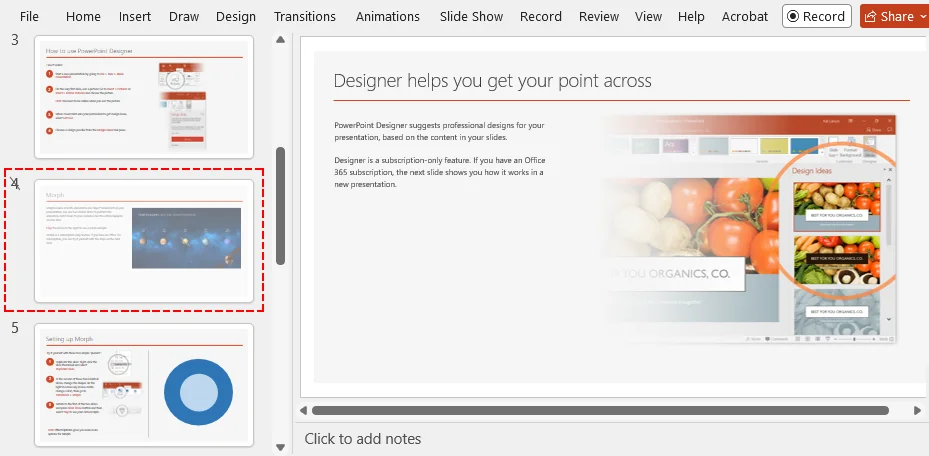The height and width of the screenshot is (456, 929).
Task: Click the Share button
Action: [x=894, y=17]
